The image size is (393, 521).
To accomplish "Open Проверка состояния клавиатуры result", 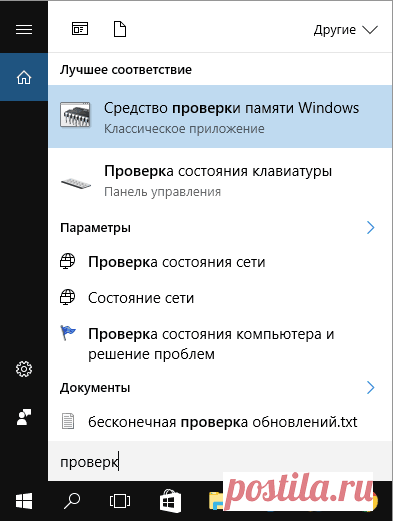I will [x=220, y=180].
